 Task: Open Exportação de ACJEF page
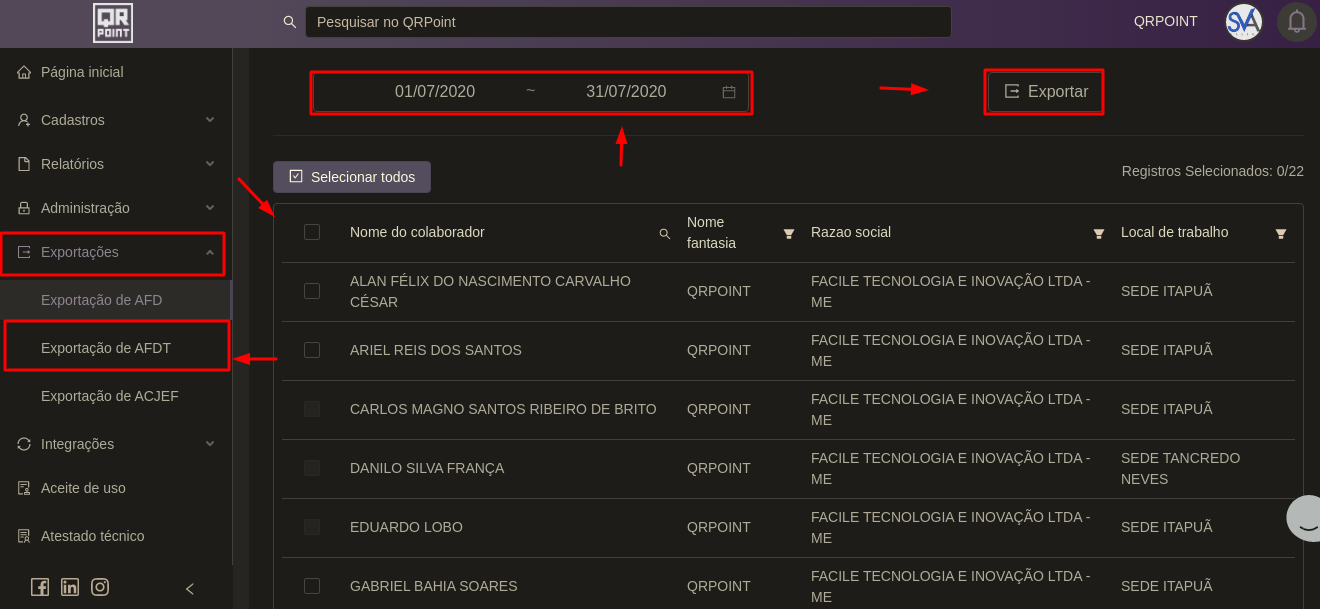[x=110, y=396]
